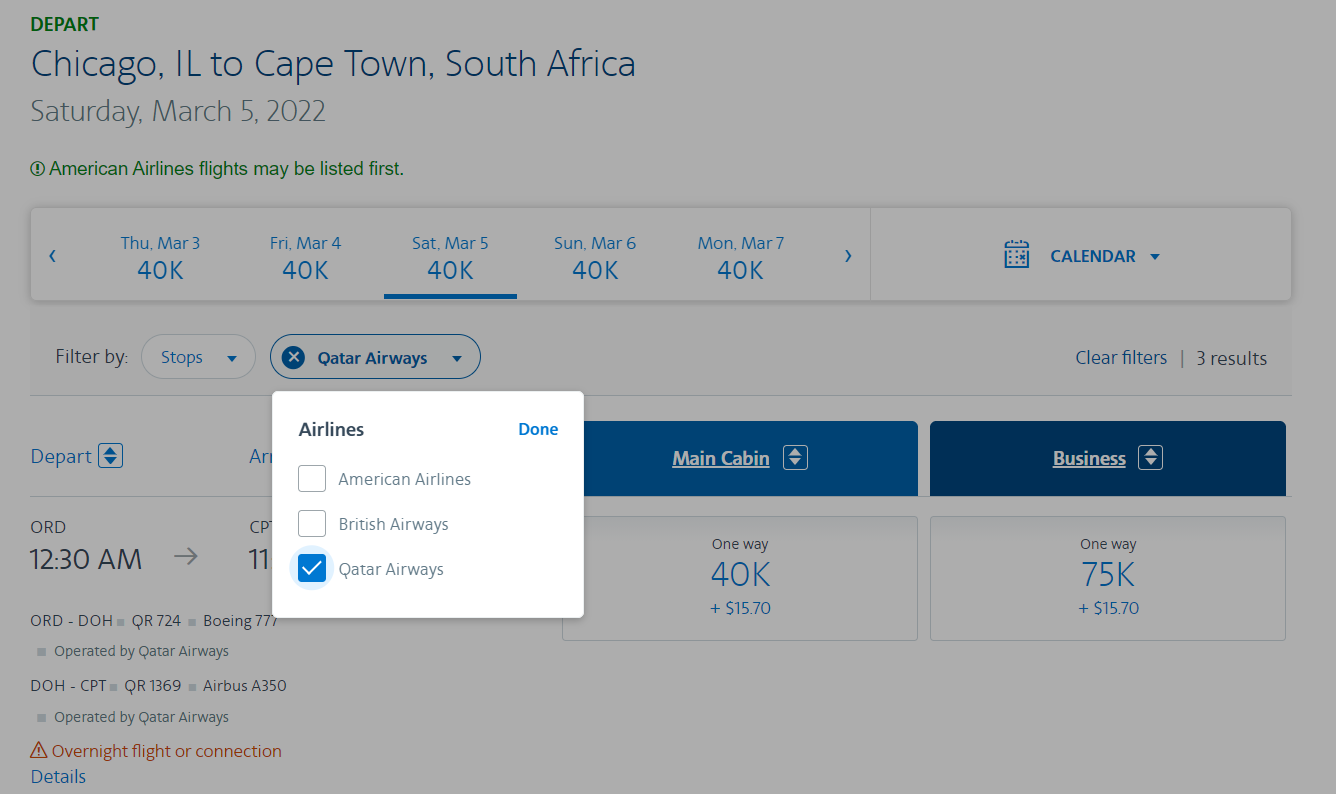Sort flights using the Depart sort icon
The height and width of the screenshot is (794, 1336).
(110, 456)
